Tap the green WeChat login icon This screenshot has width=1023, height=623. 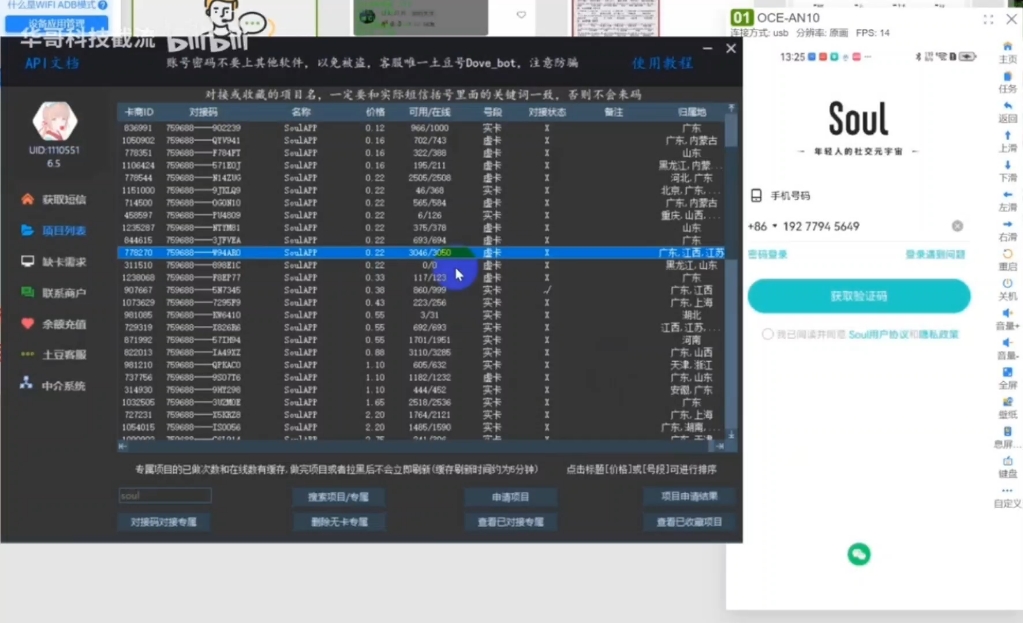tap(859, 554)
